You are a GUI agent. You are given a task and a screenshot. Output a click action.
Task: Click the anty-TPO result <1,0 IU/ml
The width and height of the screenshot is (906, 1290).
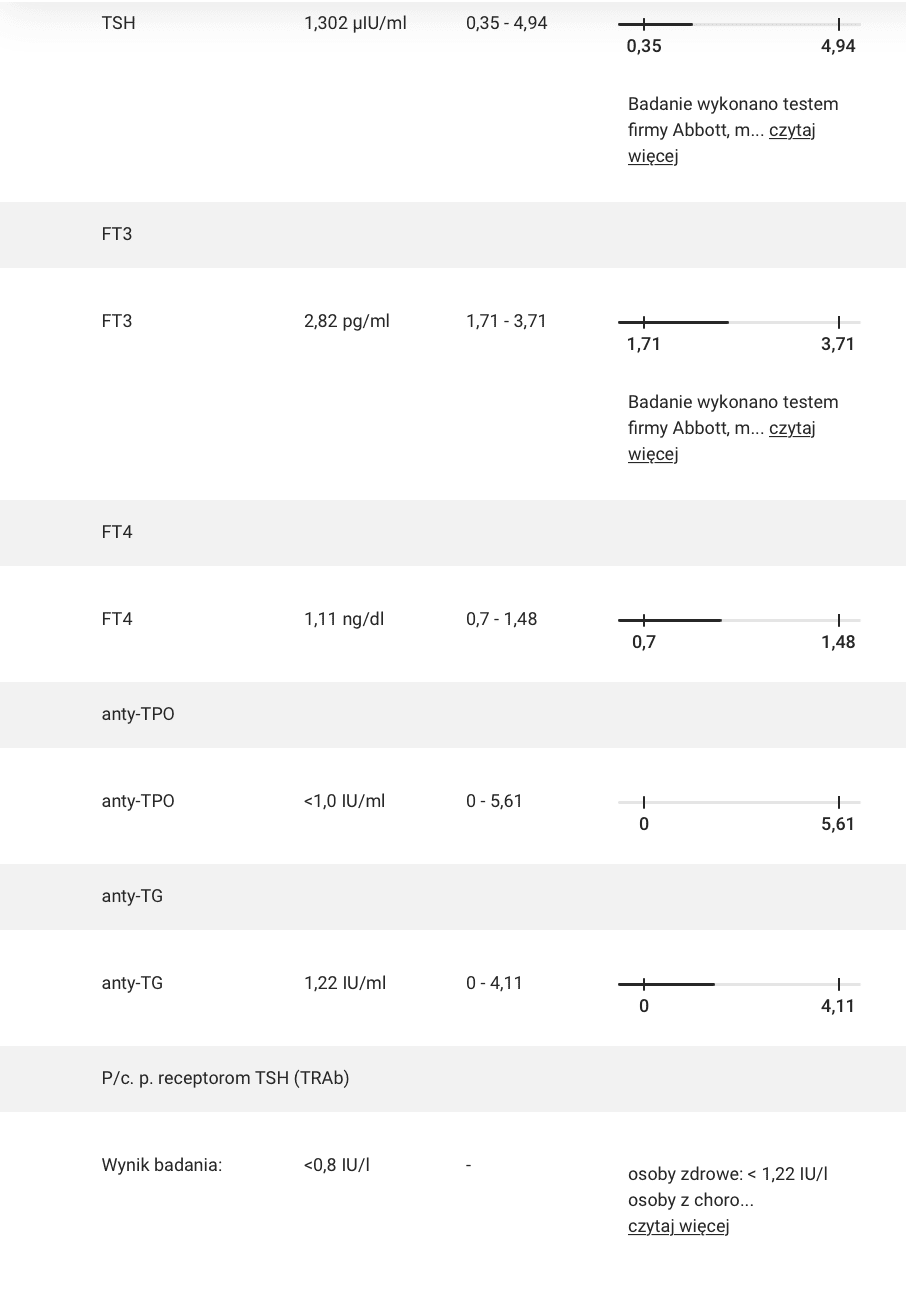pos(344,801)
